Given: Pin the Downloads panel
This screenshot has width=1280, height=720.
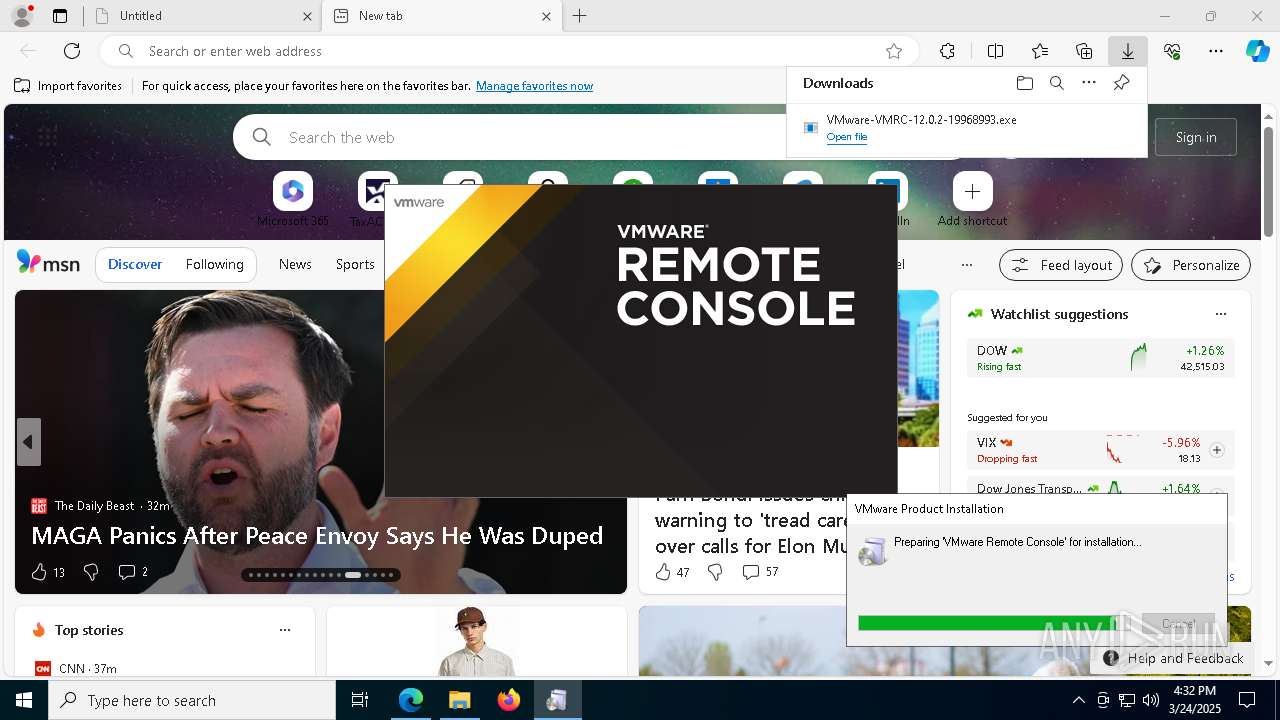Looking at the screenshot, I should [x=1121, y=83].
